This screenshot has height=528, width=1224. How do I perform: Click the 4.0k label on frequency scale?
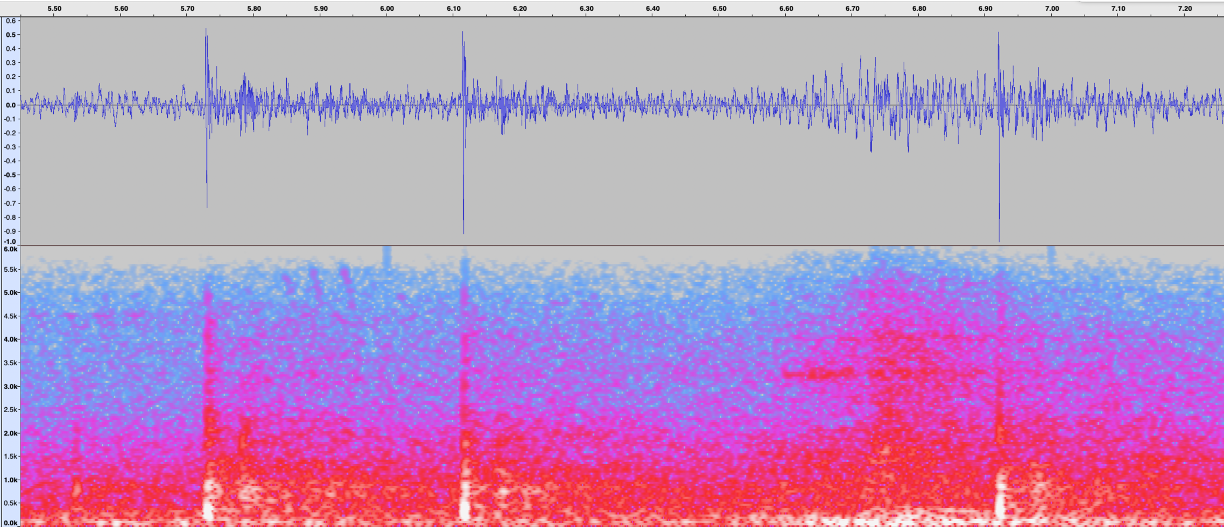click(x=11, y=340)
